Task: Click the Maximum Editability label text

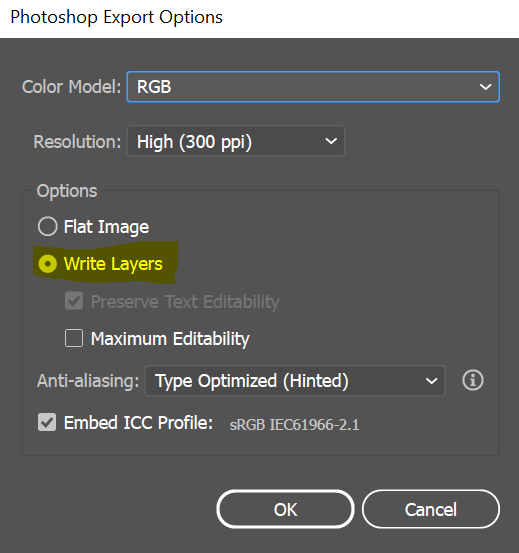Action: [170, 339]
